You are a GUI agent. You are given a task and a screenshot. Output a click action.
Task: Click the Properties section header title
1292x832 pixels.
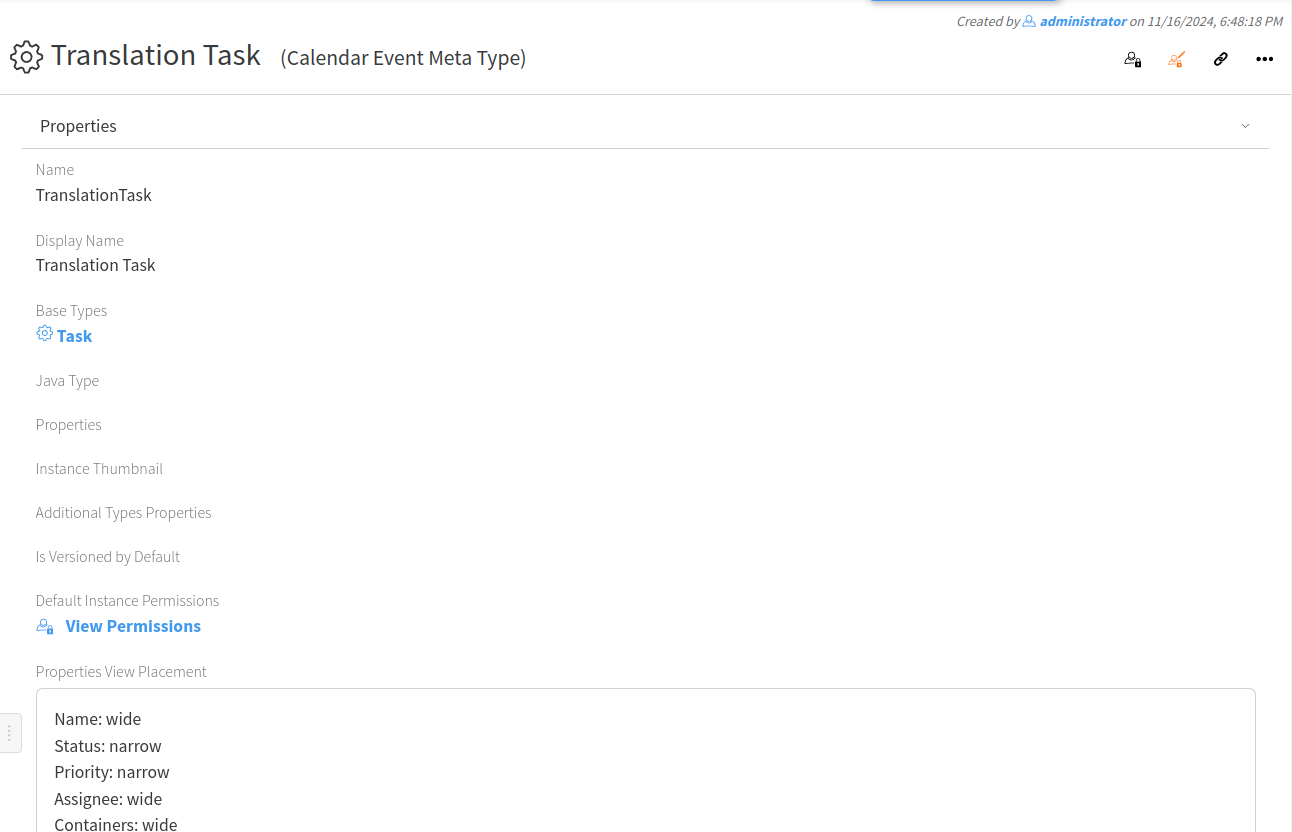click(x=78, y=126)
